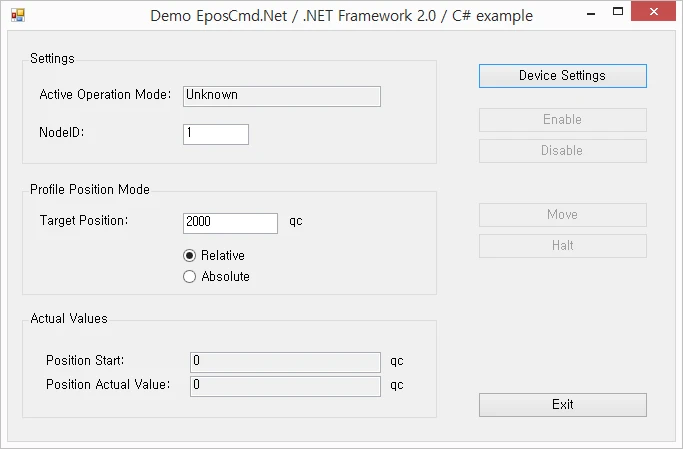Click the window title bar text
This screenshot has width=683, height=449.
click(x=342, y=16)
